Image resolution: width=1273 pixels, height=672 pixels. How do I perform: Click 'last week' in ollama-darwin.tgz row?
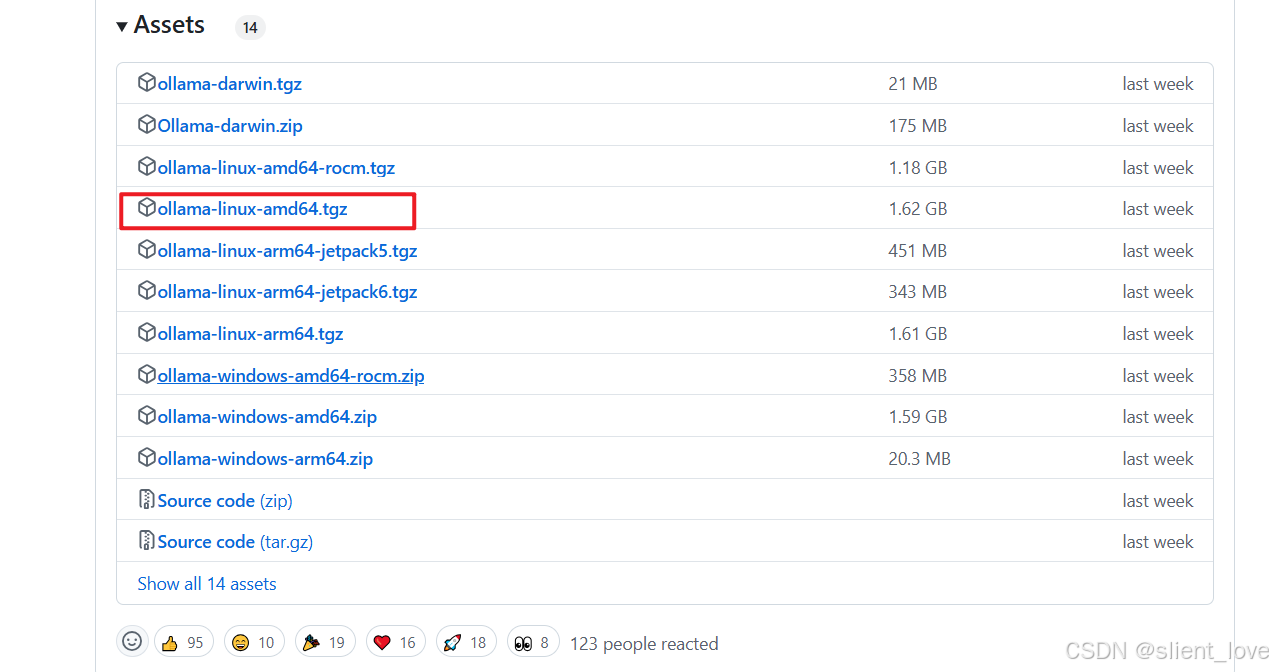tap(1158, 84)
